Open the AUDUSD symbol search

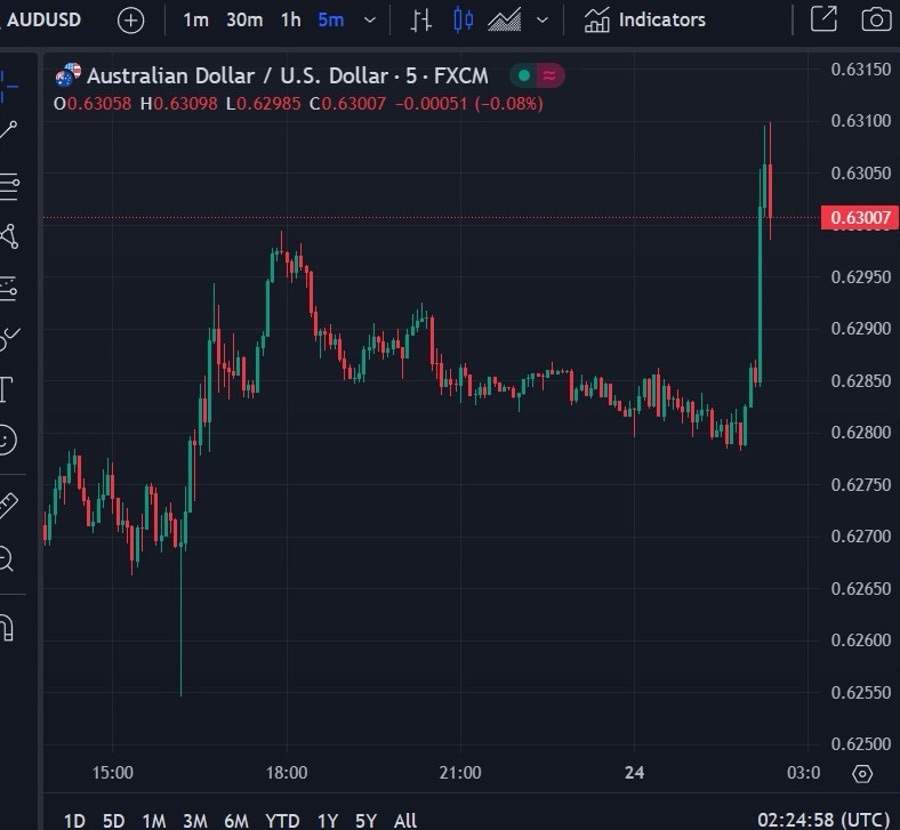(44, 19)
